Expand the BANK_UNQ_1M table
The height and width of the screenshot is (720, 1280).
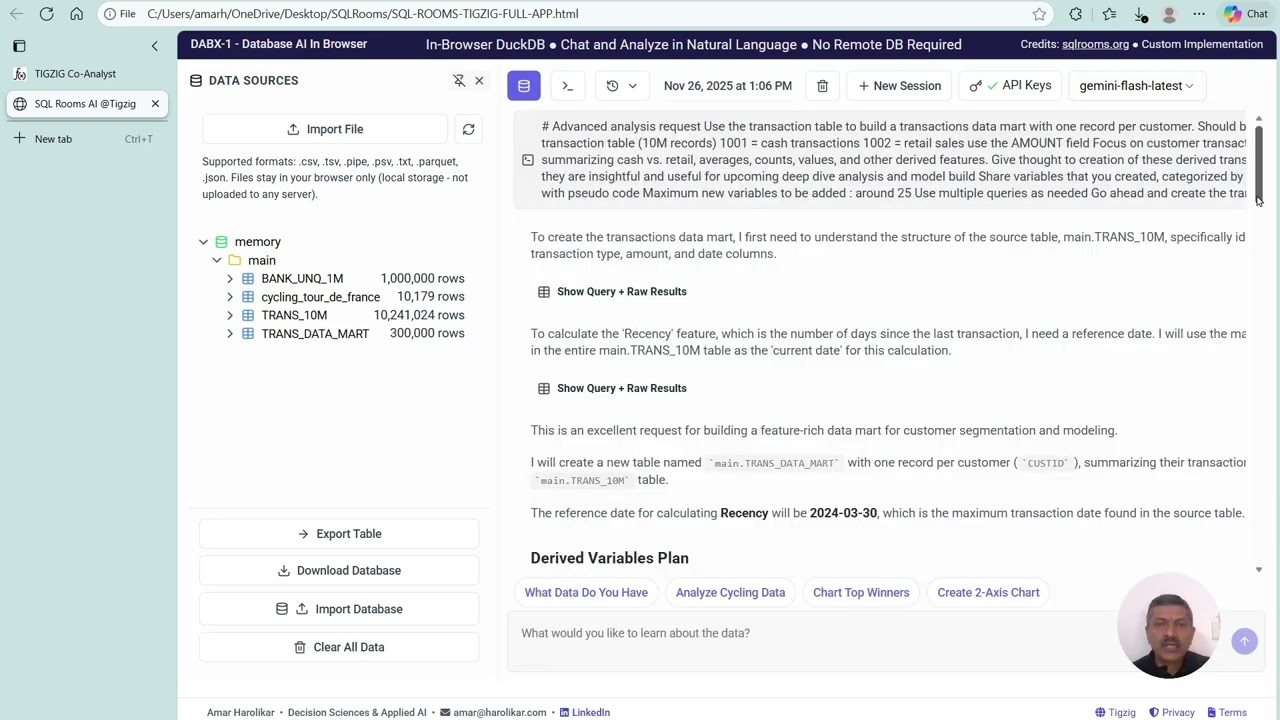tap(230, 279)
